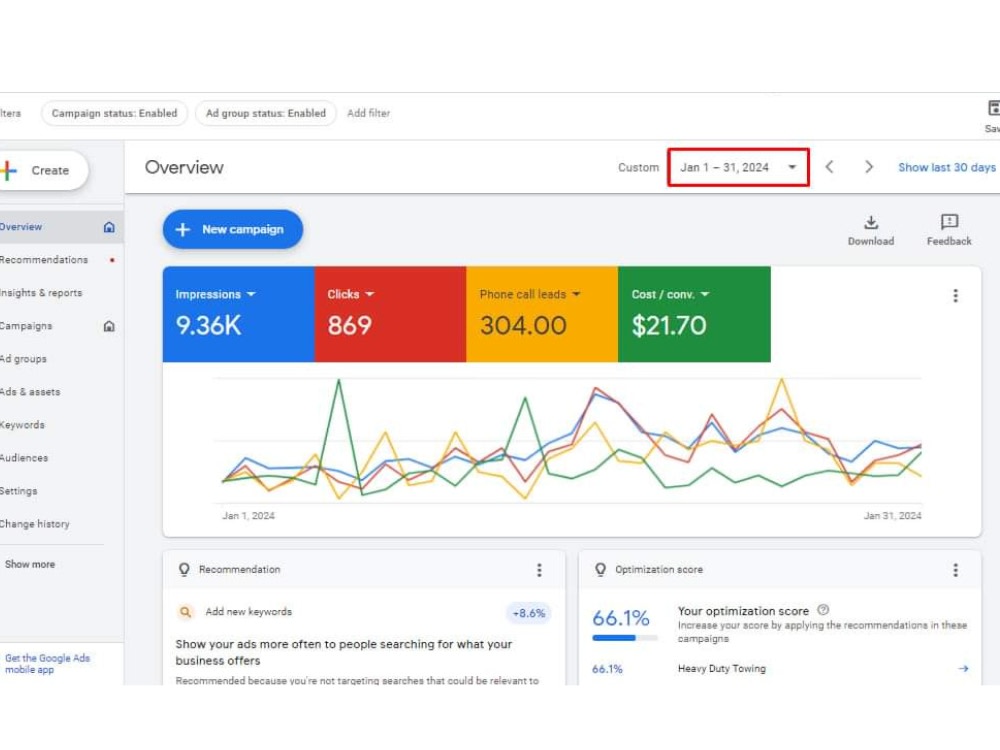Click arrow beside Heavy Duty Towing
The image size is (1000, 750).
pyautogui.click(x=963, y=668)
